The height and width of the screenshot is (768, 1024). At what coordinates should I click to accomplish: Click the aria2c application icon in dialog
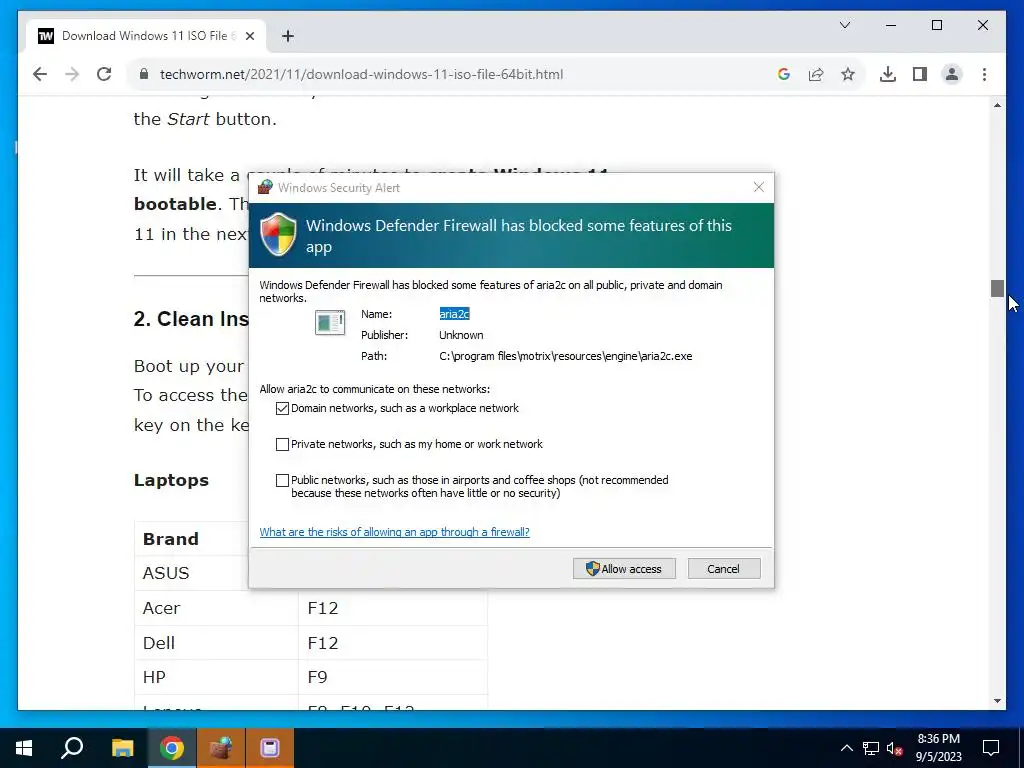[x=330, y=323]
